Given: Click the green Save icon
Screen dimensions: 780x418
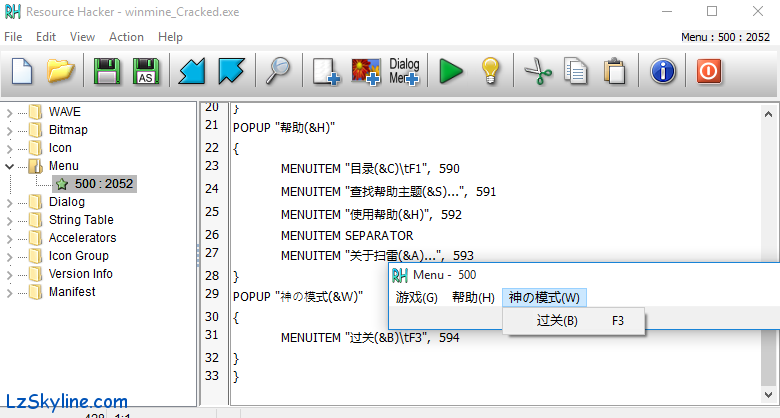Looking at the screenshot, I should coord(106,71).
